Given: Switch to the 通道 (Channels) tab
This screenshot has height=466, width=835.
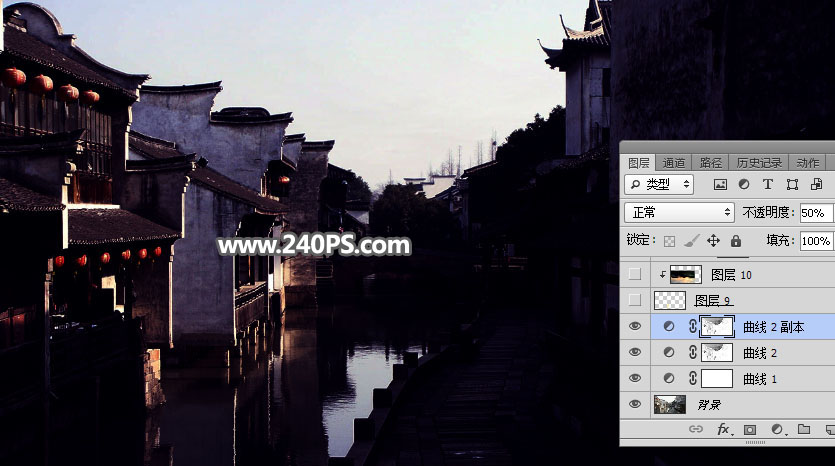Looking at the screenshot, I should click(674, 162).
